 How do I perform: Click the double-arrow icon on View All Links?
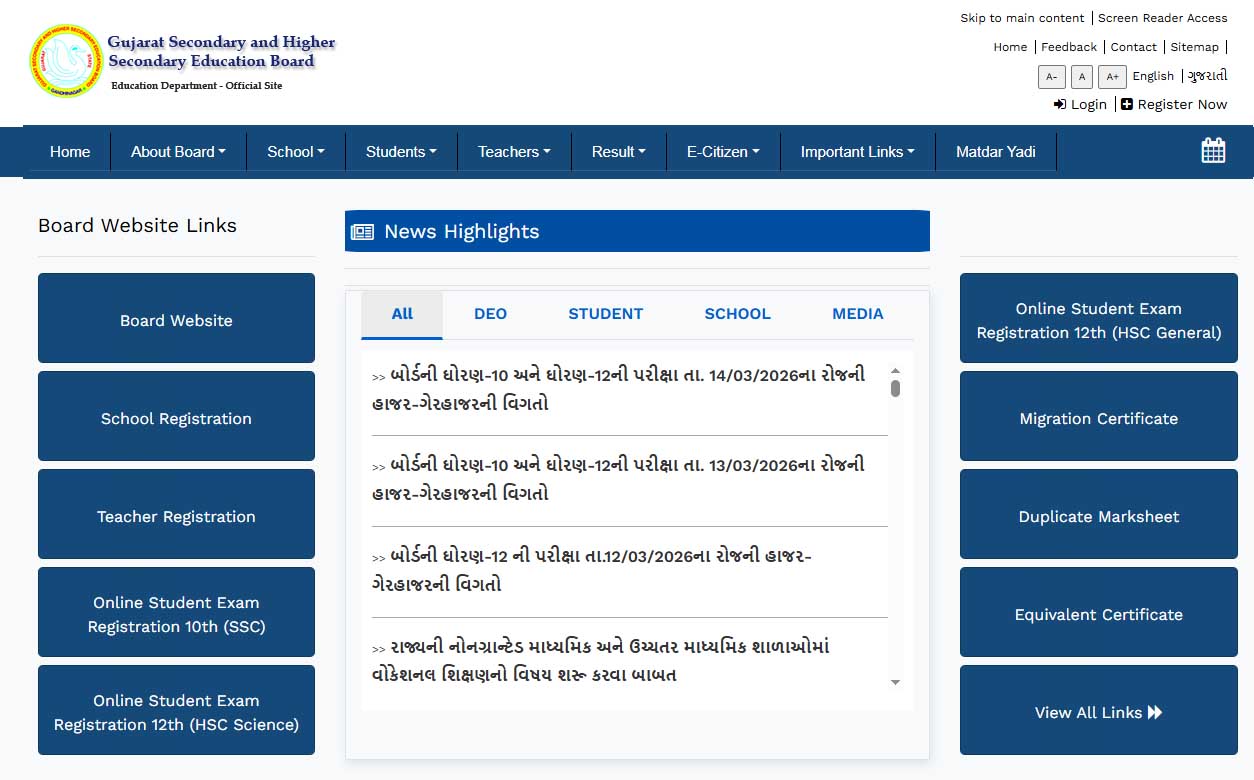point(1153,712)
